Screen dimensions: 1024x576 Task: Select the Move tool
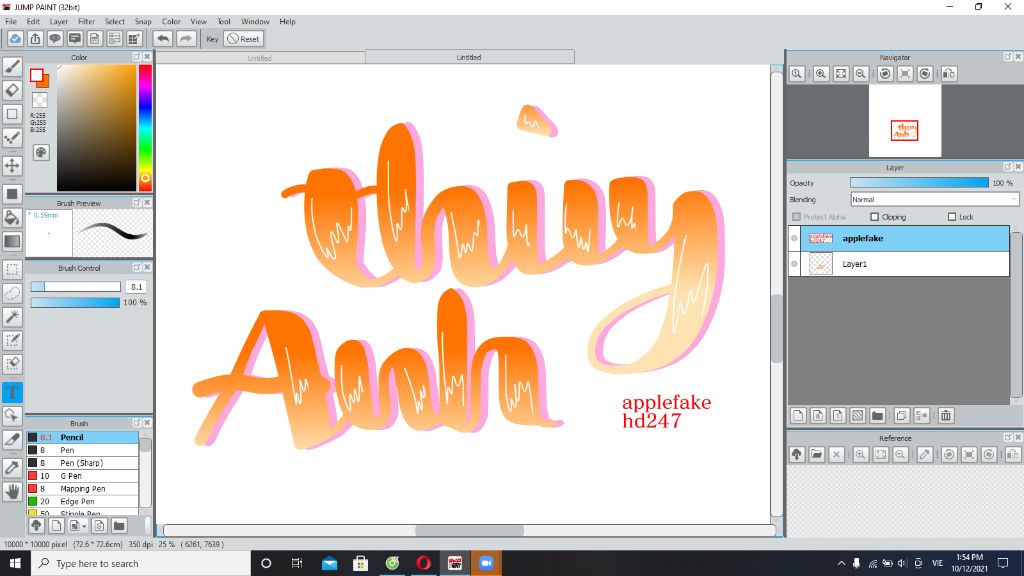coord(12,165)
